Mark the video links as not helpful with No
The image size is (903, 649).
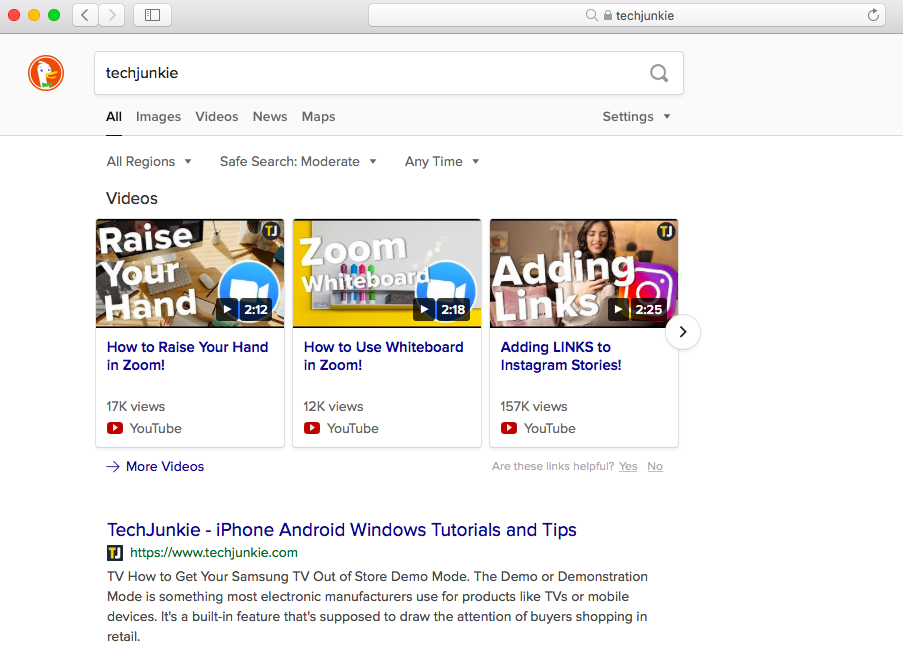[654, 466]
